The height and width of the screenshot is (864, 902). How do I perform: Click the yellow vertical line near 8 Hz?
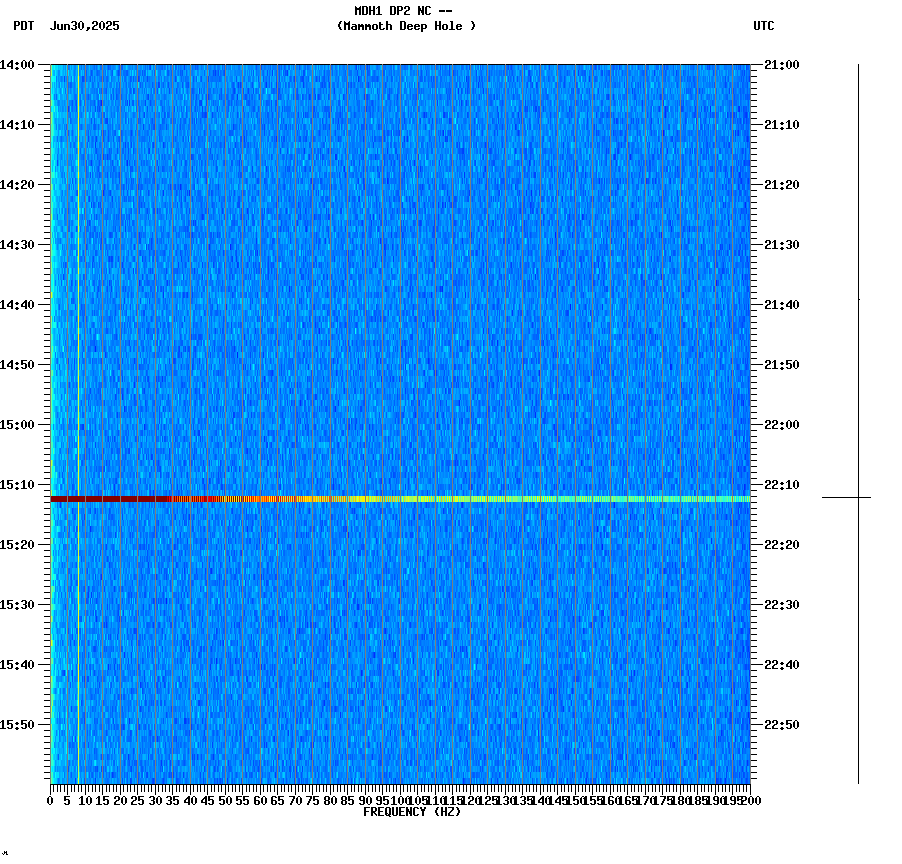pyautogui.click(x=77, y=400)
